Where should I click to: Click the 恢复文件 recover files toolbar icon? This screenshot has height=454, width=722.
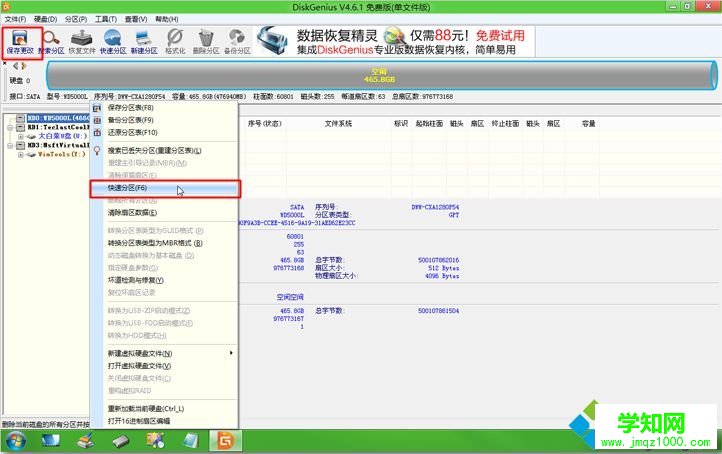[x=82, y=42]
